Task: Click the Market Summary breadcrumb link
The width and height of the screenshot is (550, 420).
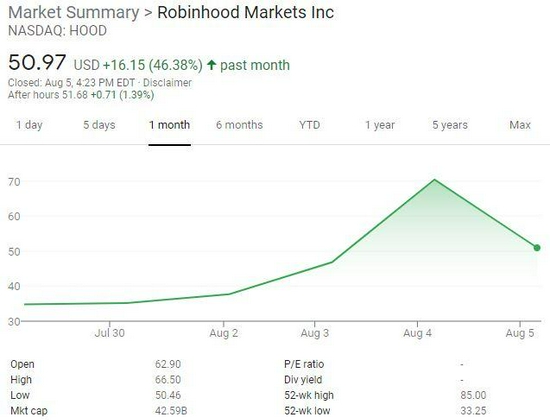Action: (x=74, y=13)
